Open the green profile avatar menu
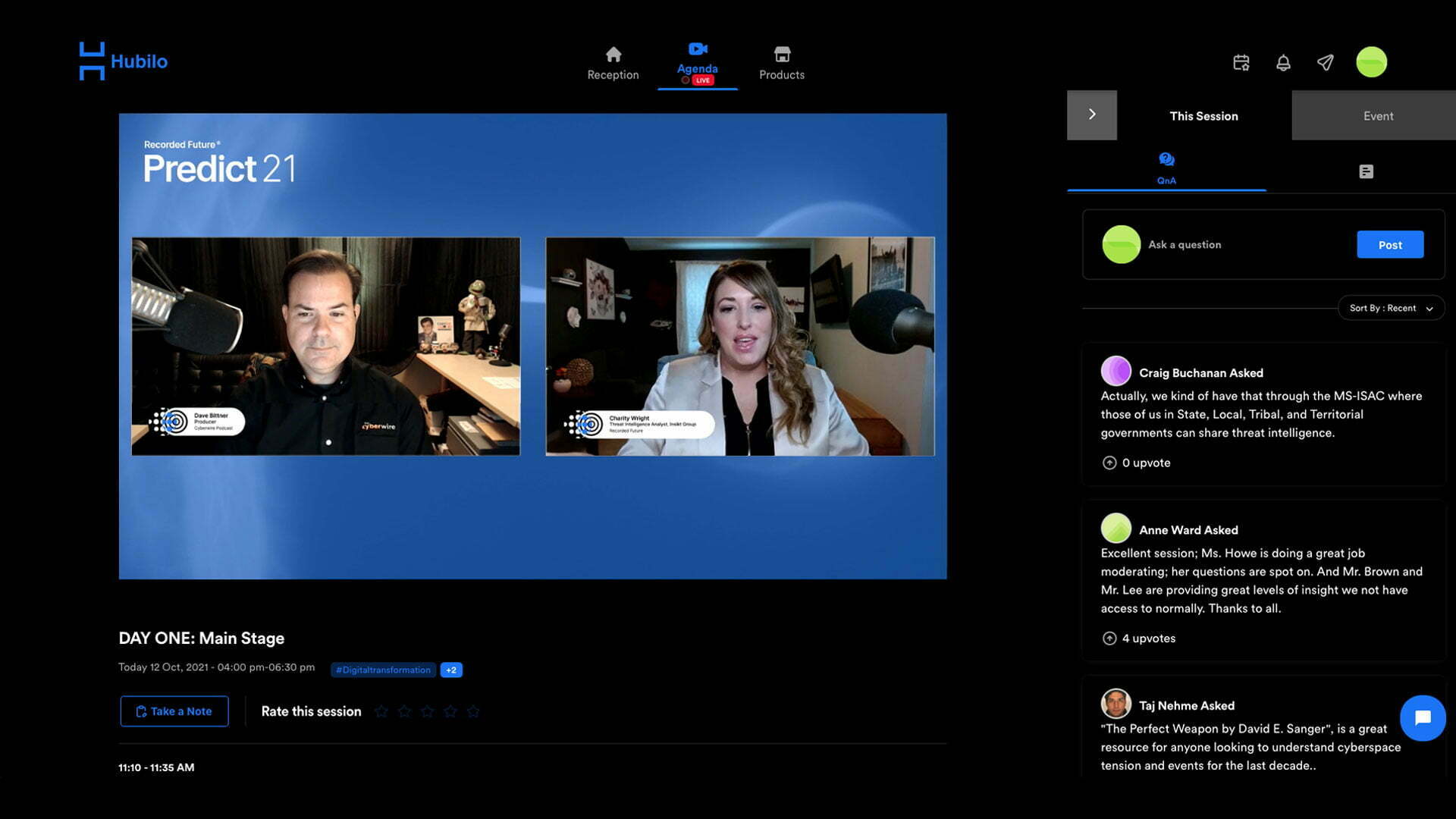This screenshot has width=1456, height=819. tap(1371, 62)
